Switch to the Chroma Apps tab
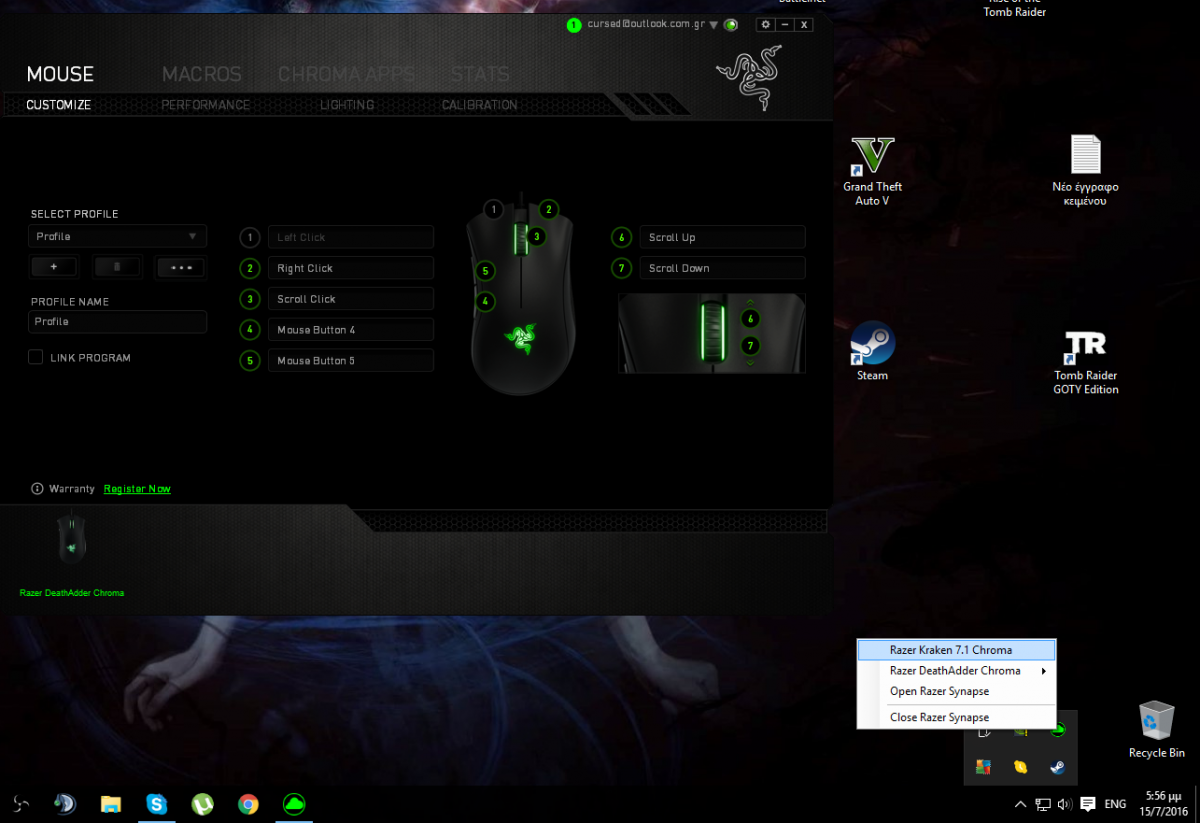This screenshot has height=823, width=1200. pyautogui.click(x=346, y=74)
